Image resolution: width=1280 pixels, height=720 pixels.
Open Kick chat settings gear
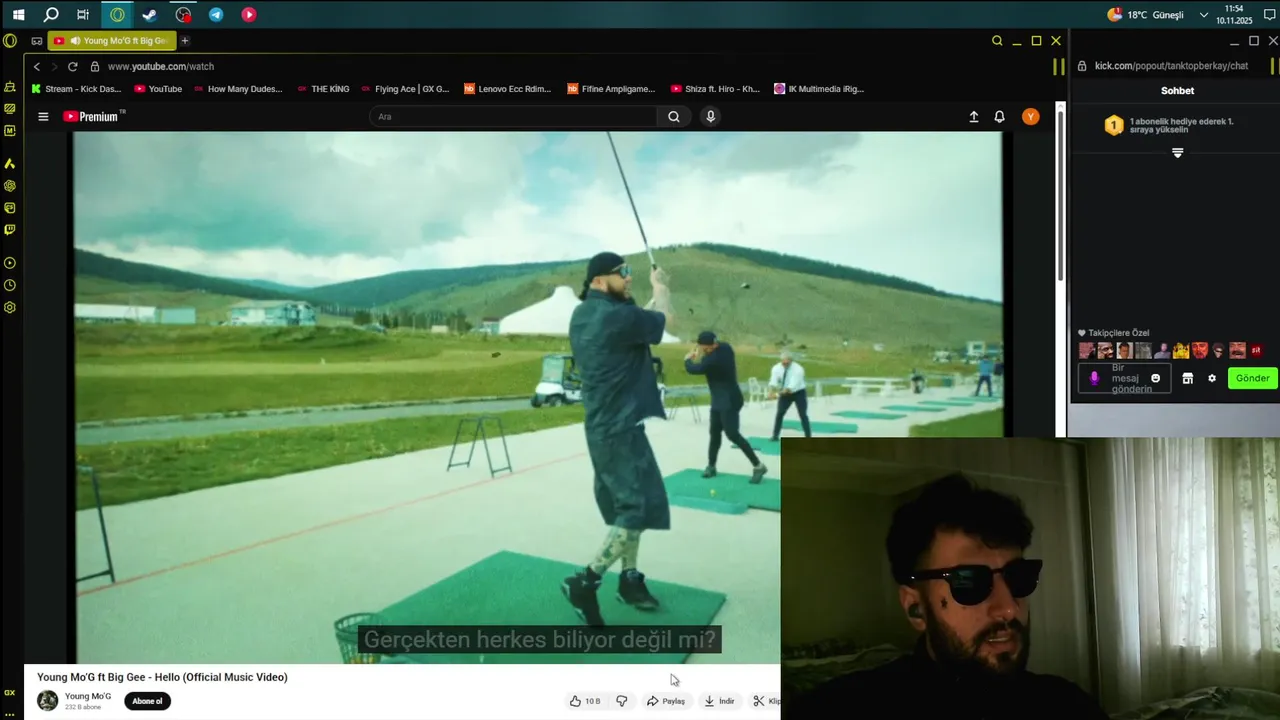[1212, 378]
